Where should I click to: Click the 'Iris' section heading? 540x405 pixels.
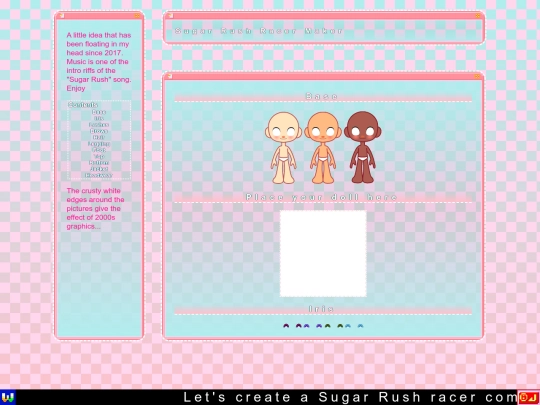(321, 309)
